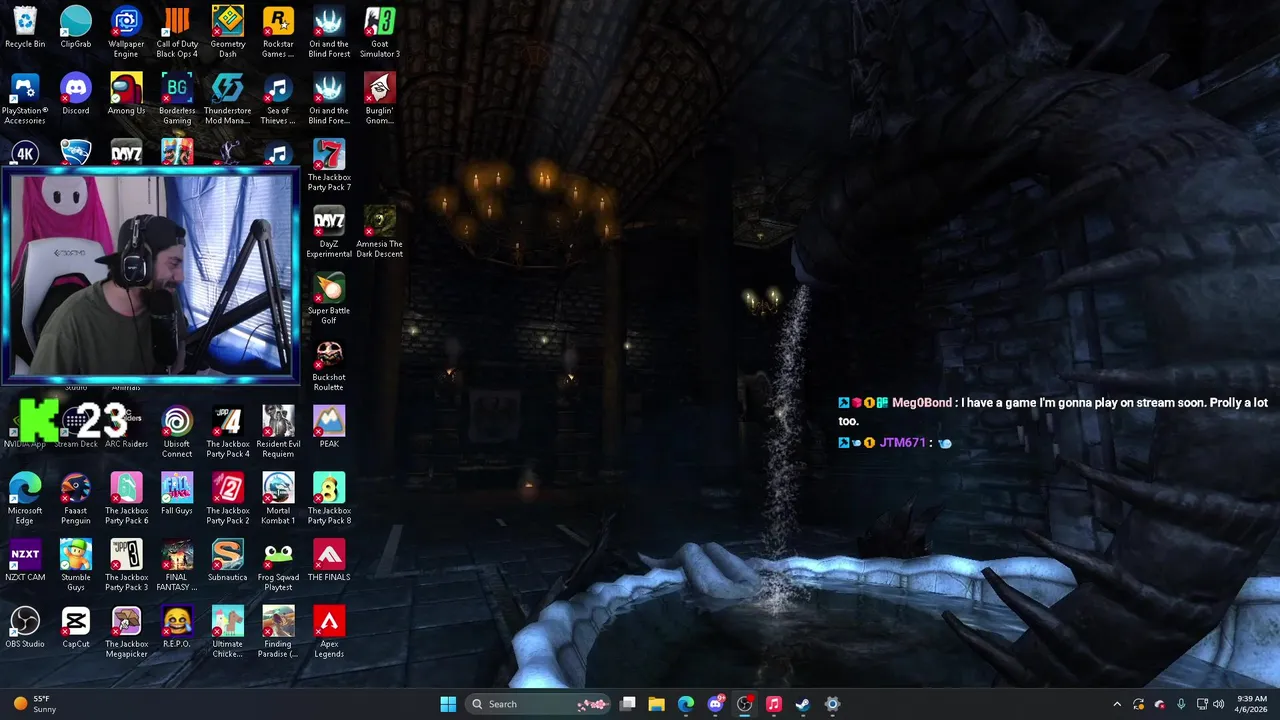Open the Resident Evil Requiem shortcut
Viewport: 1280px width, 720px height.
(x=278, y=432)
